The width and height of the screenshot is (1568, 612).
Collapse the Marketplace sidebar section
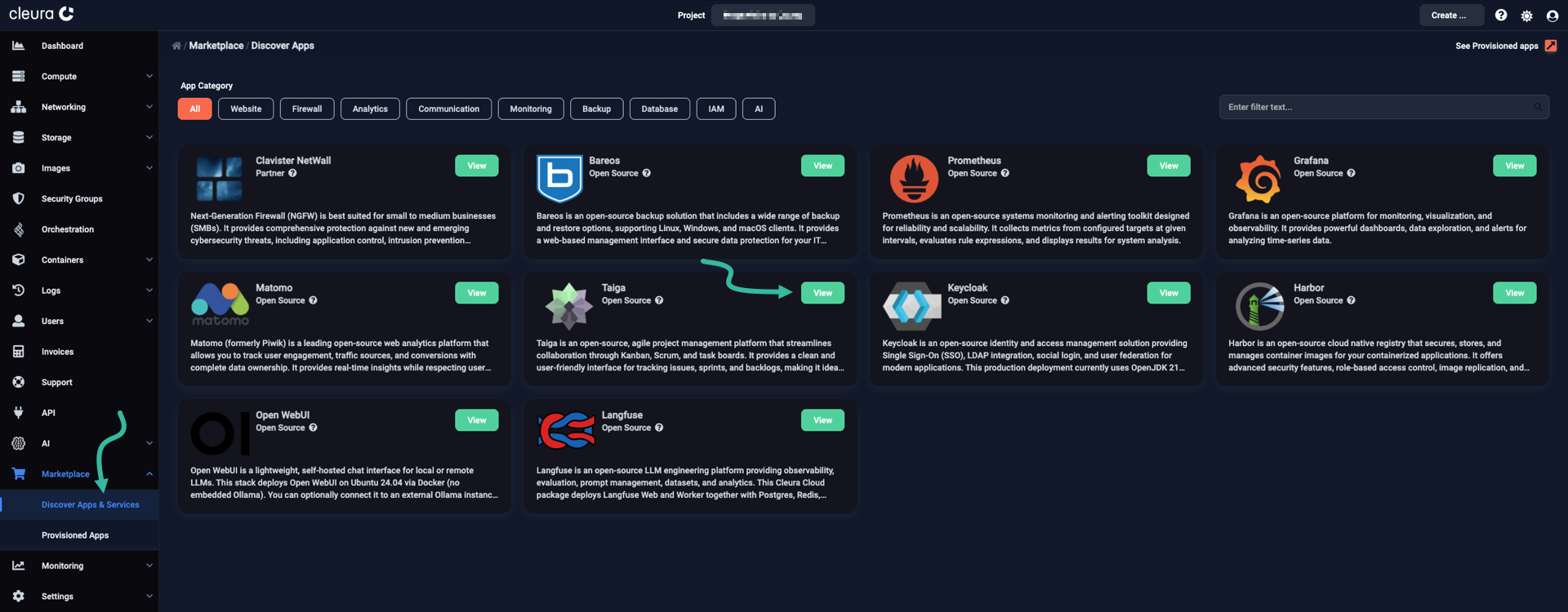coord(149,474)
